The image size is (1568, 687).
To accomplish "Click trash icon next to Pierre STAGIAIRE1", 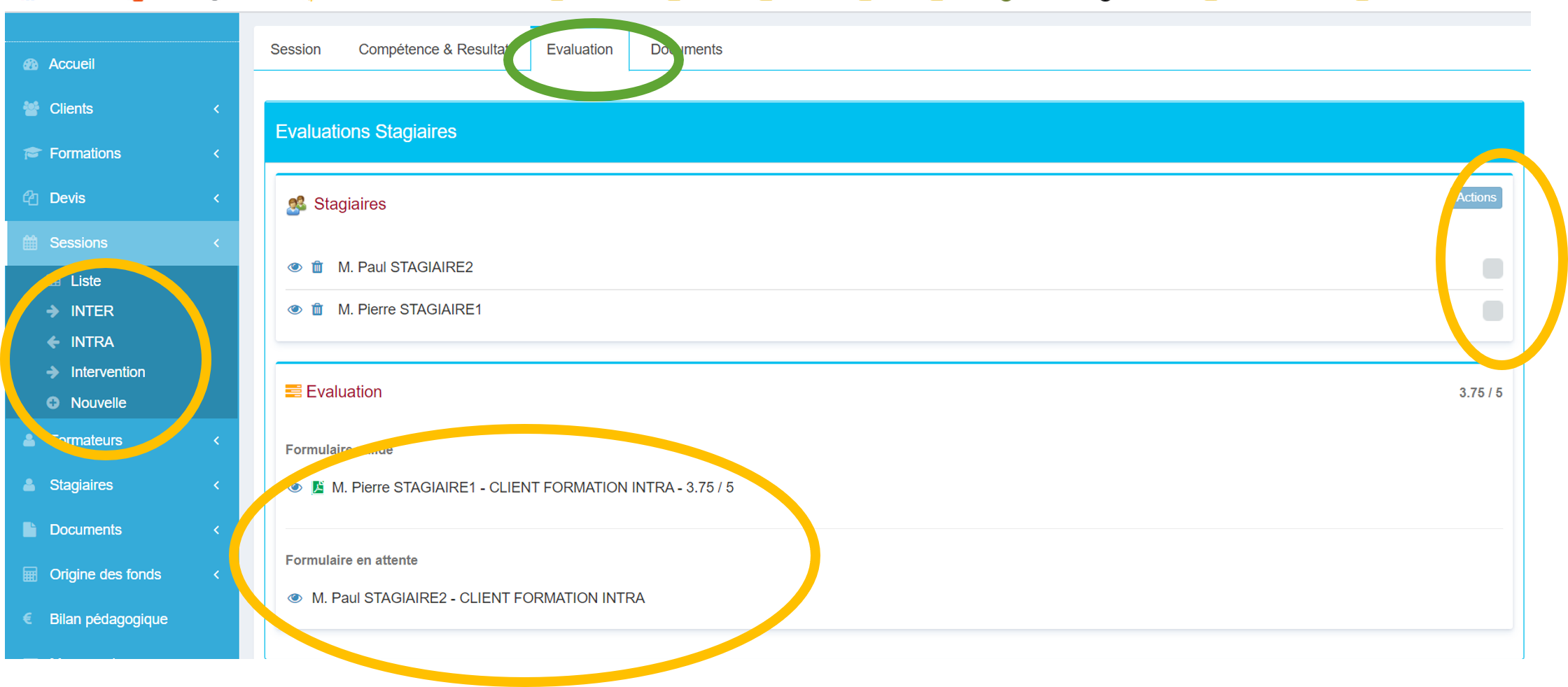I will tap(317, 309).
